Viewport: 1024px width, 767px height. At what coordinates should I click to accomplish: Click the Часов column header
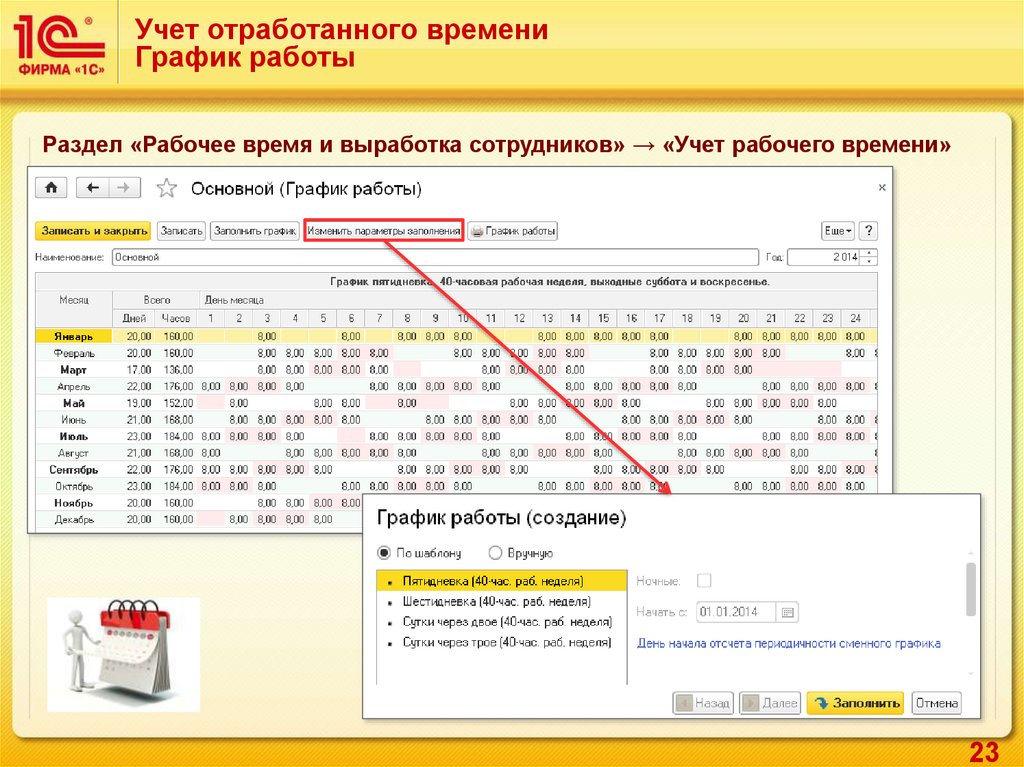[176, 318]
